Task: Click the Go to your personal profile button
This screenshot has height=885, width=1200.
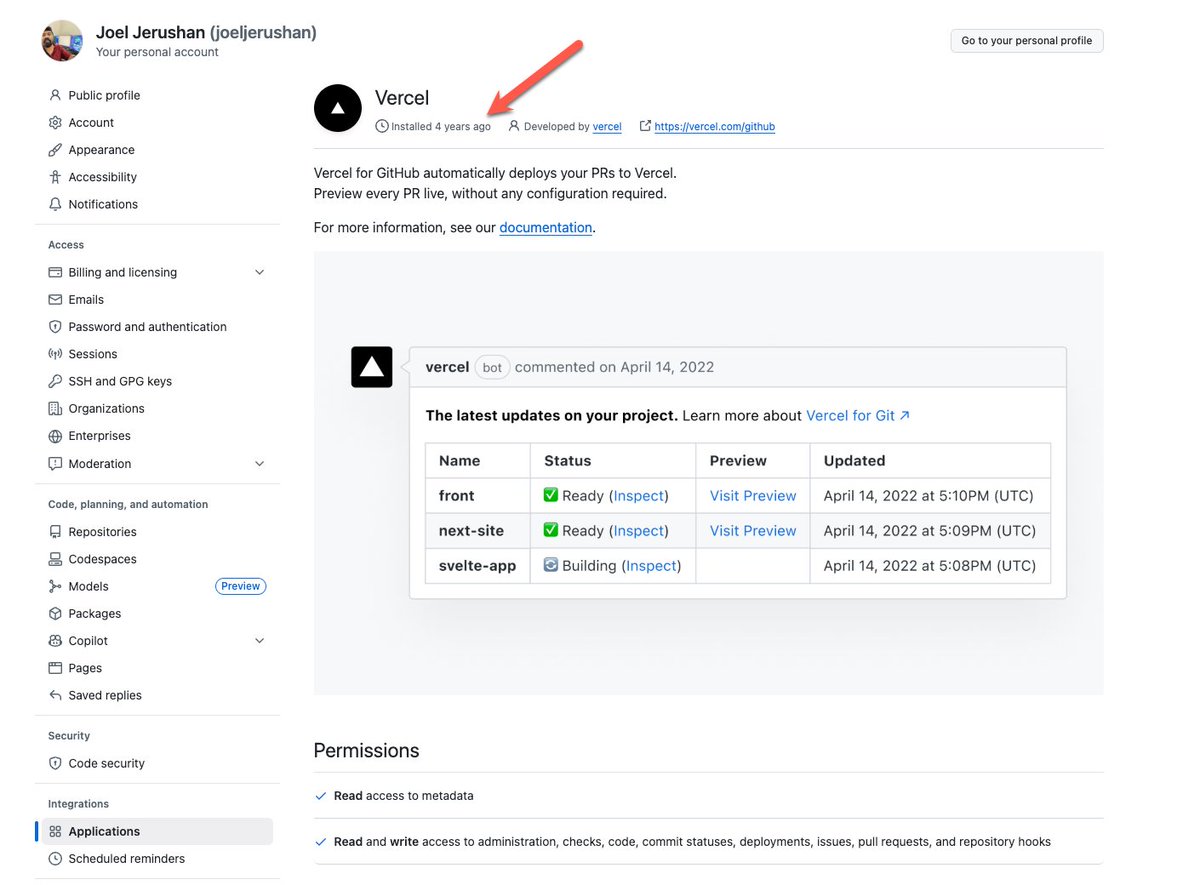Action: click(1026, 40)
